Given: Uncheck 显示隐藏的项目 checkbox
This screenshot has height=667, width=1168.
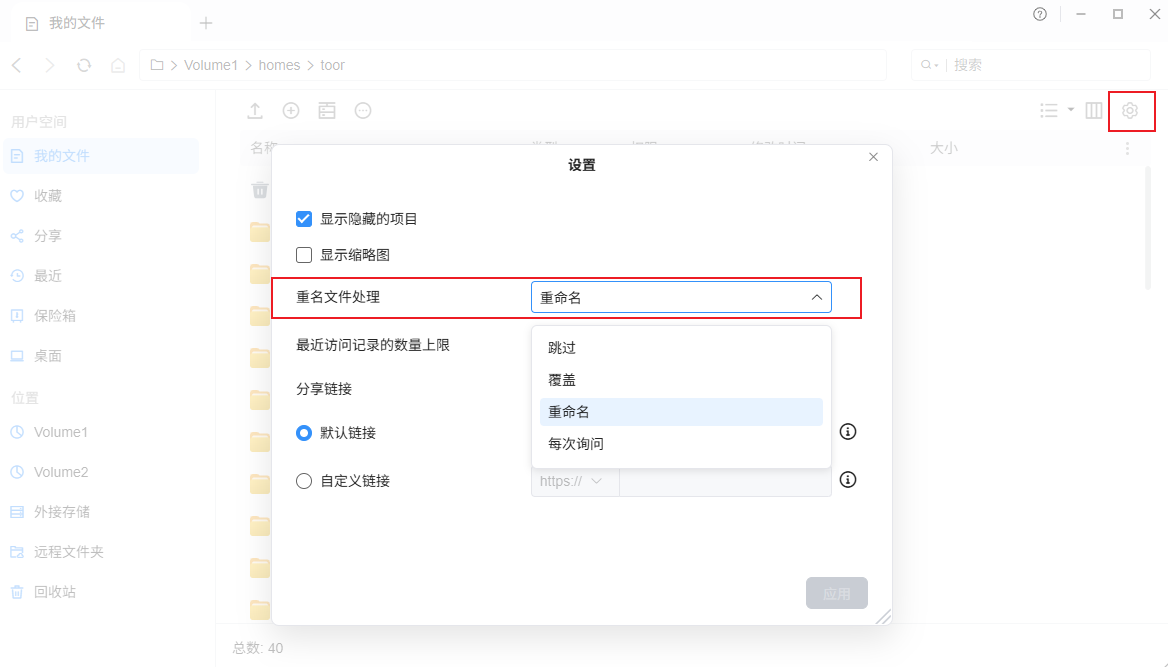Looking at the screenshot, I should click(x=304, y=219).
